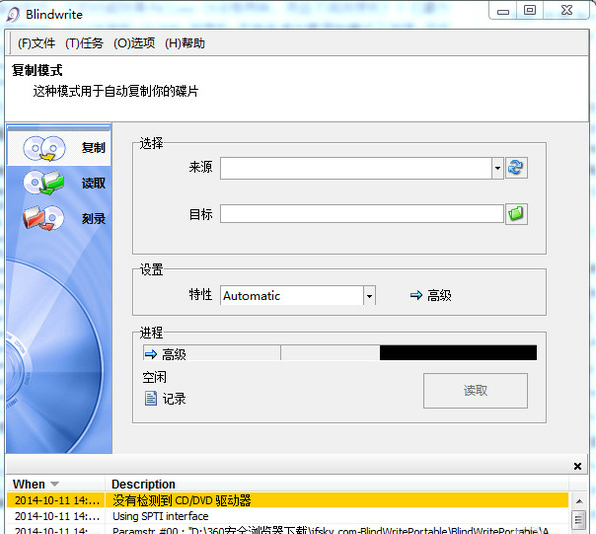596x534 pixels.
Task: Select the 读取 read mode icon
Action: pyautogui.click(x=44, y=183)
